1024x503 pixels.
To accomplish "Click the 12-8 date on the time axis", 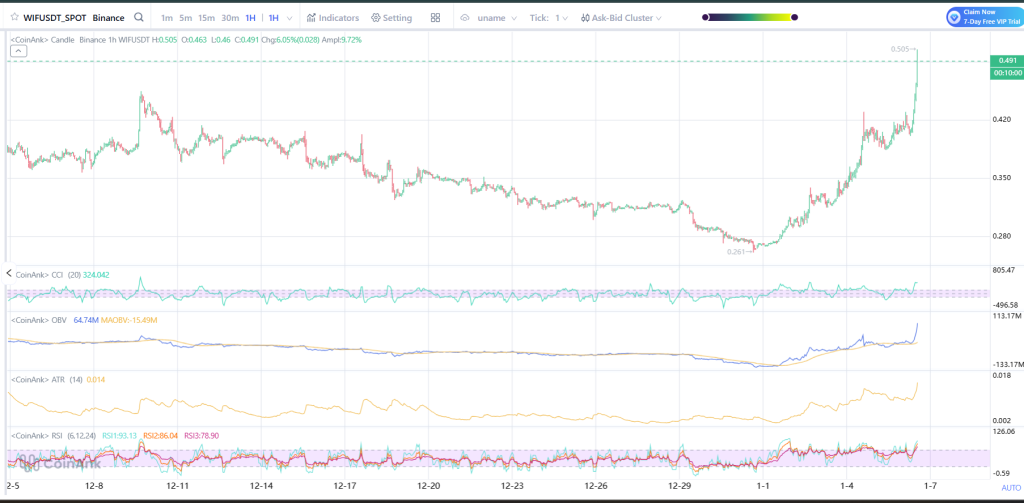I will coord(95,487).
